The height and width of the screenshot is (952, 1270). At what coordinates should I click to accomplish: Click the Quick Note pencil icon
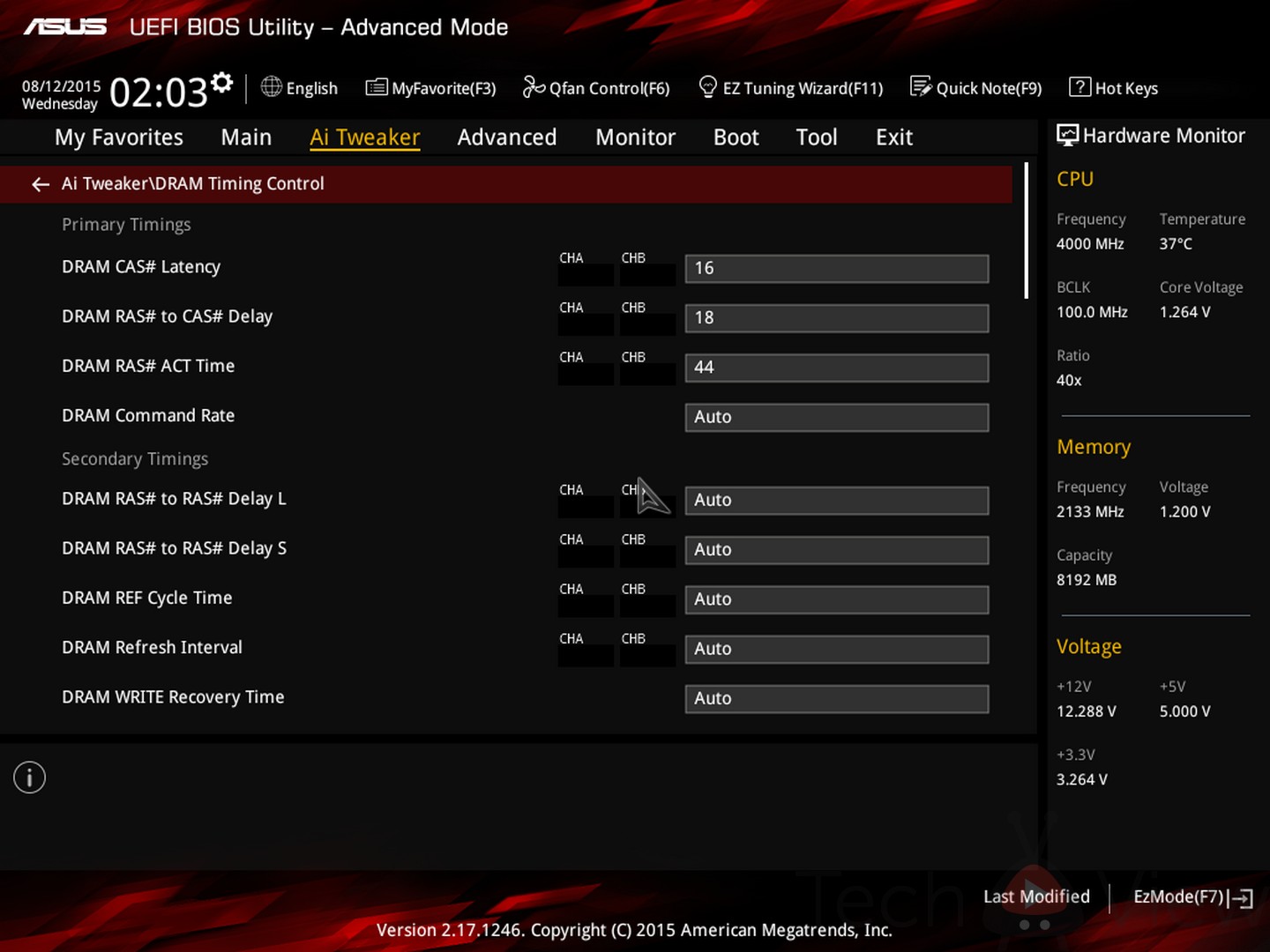tap(921, 86)
